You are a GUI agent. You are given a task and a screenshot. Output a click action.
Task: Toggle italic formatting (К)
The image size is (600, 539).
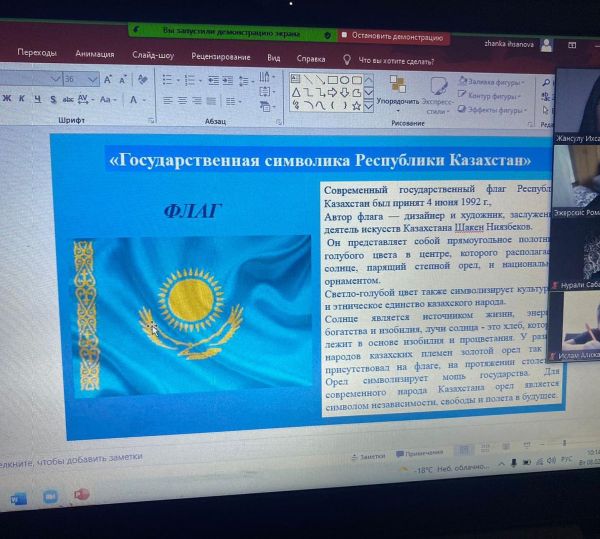(22, 99)
